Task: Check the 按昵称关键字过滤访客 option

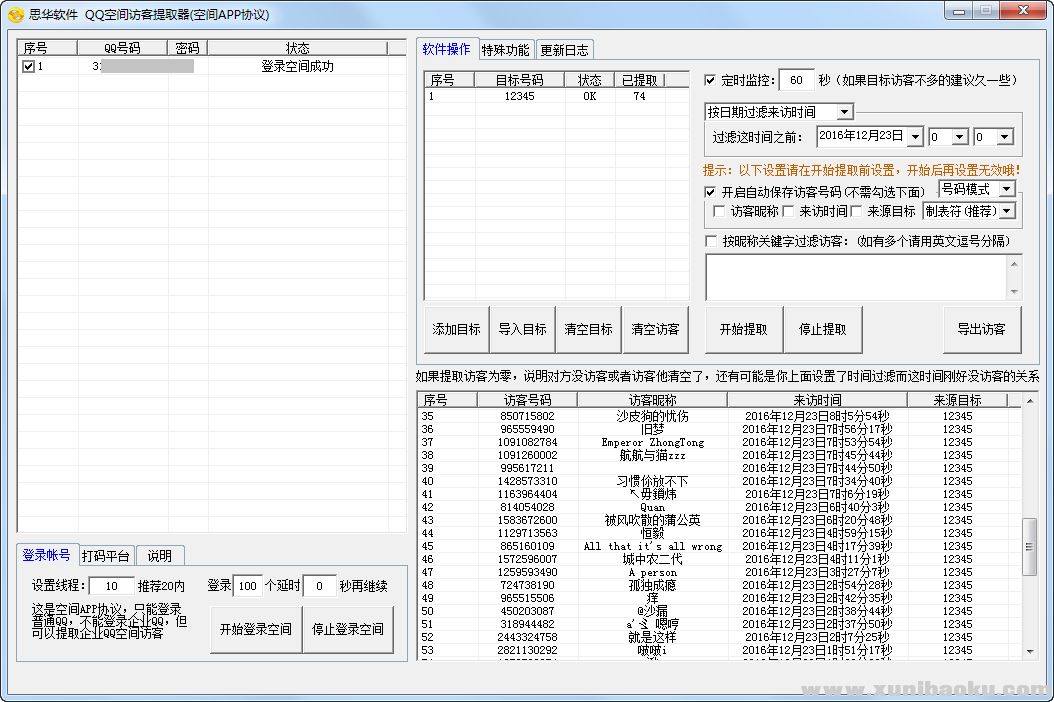Action: 711,241
